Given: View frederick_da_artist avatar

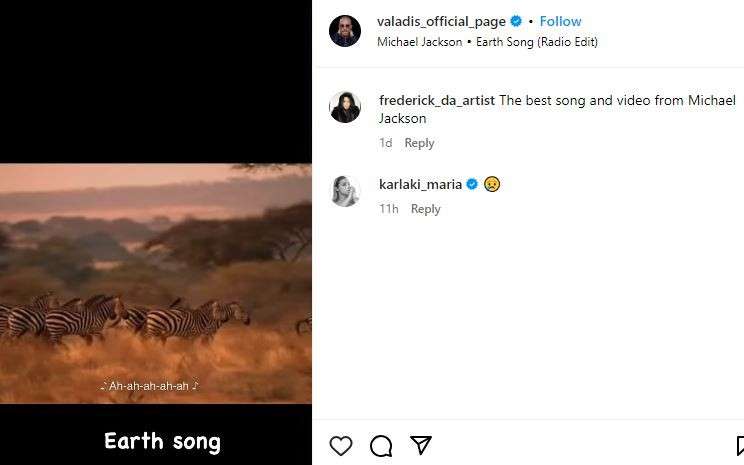Looking at the screenshot, I should tap(345, 107).
